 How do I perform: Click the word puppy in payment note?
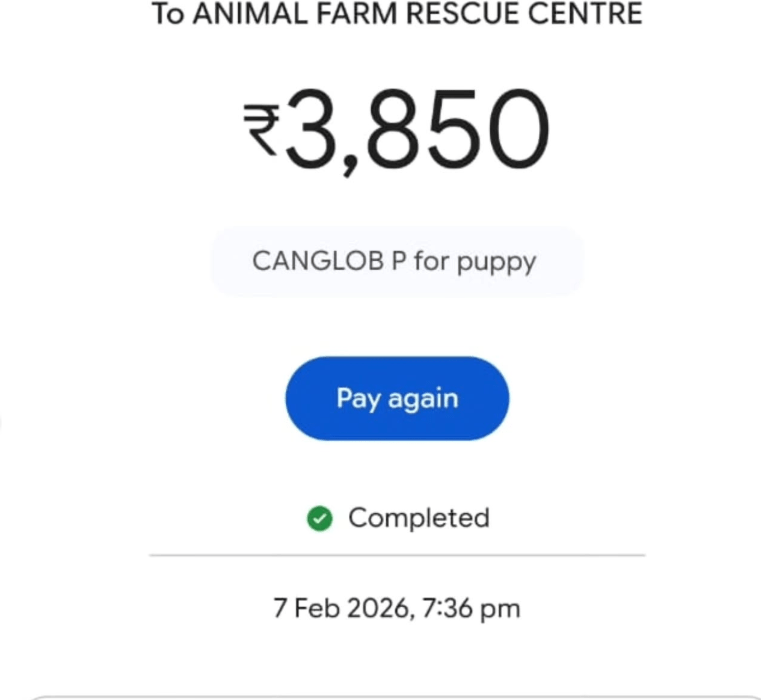click(x=496, y=263)
